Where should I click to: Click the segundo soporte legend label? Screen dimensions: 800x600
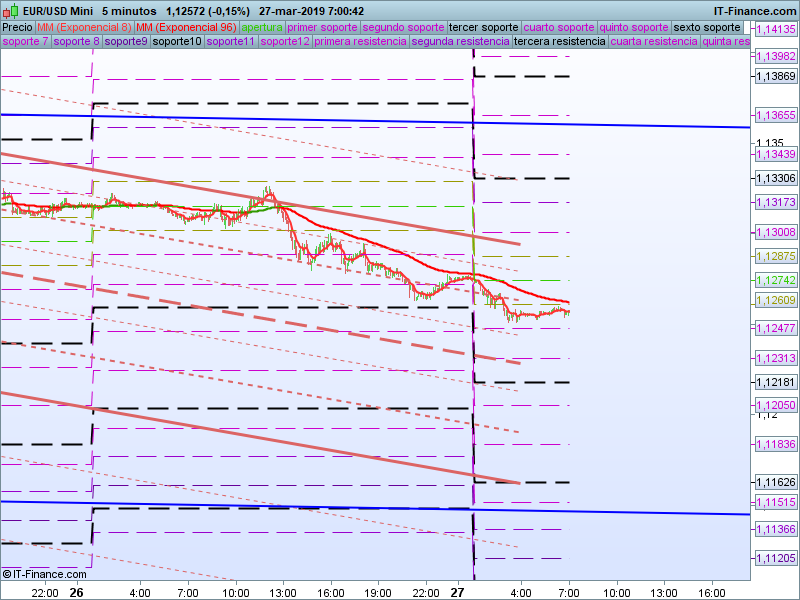tap(403, 27)
